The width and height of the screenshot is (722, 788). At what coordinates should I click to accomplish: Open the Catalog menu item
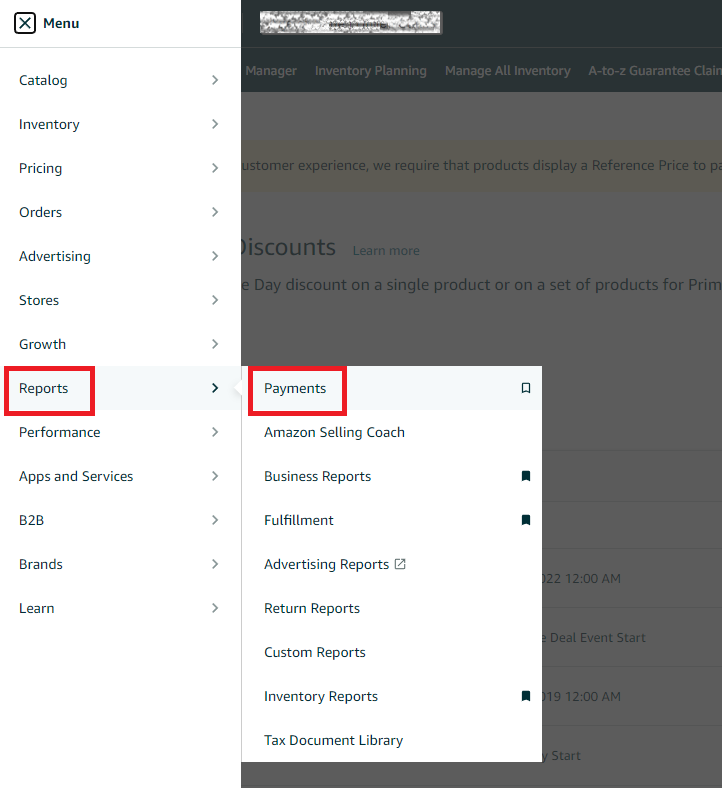coord(43,80)
